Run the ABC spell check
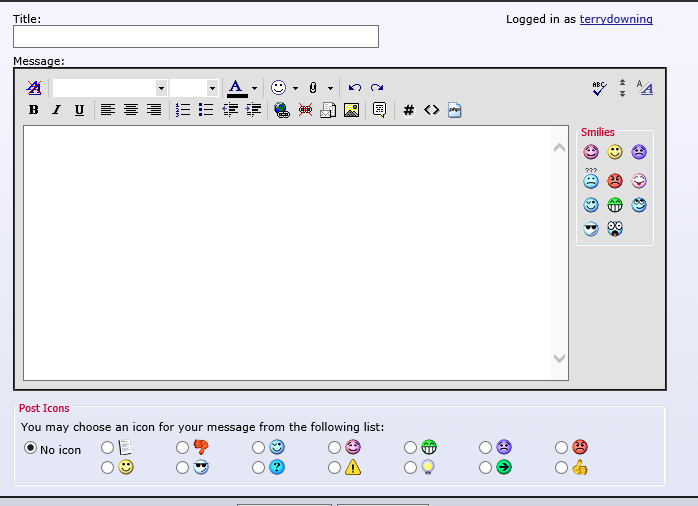 [599, 88]
